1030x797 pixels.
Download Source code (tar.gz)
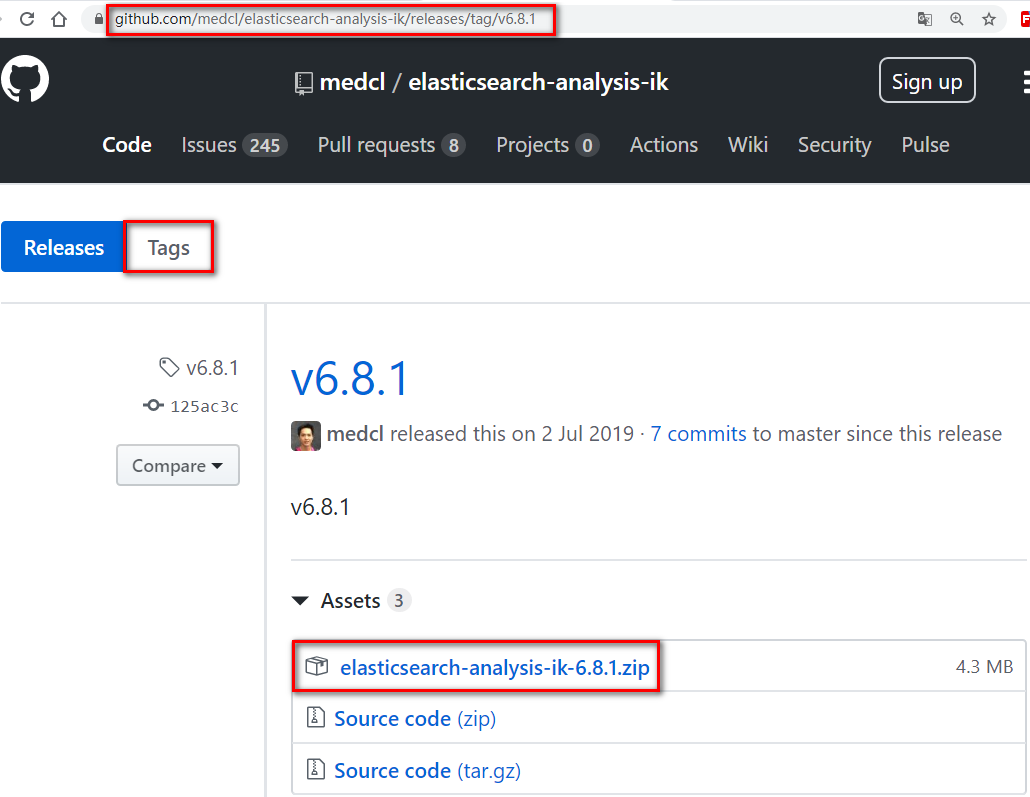(x=428, y=771)
